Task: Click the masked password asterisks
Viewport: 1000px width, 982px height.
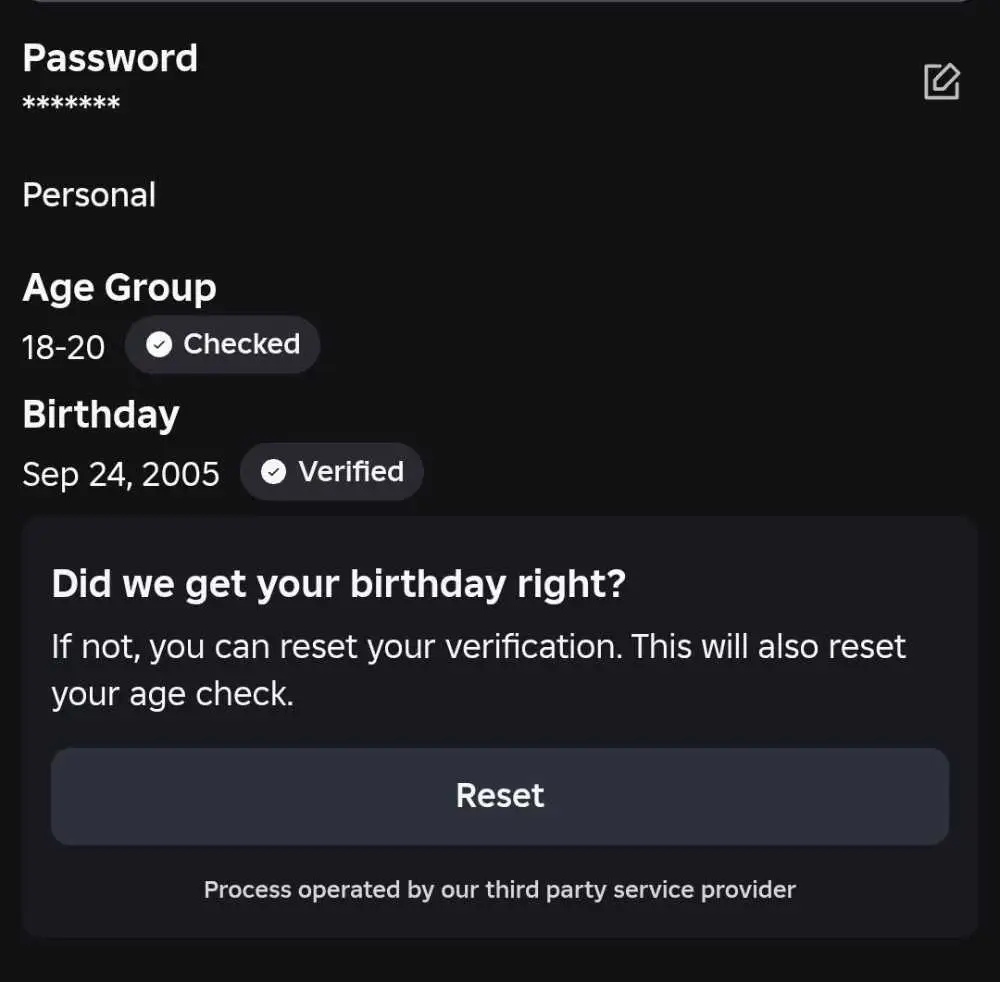Action: click(x=71, y=103)
